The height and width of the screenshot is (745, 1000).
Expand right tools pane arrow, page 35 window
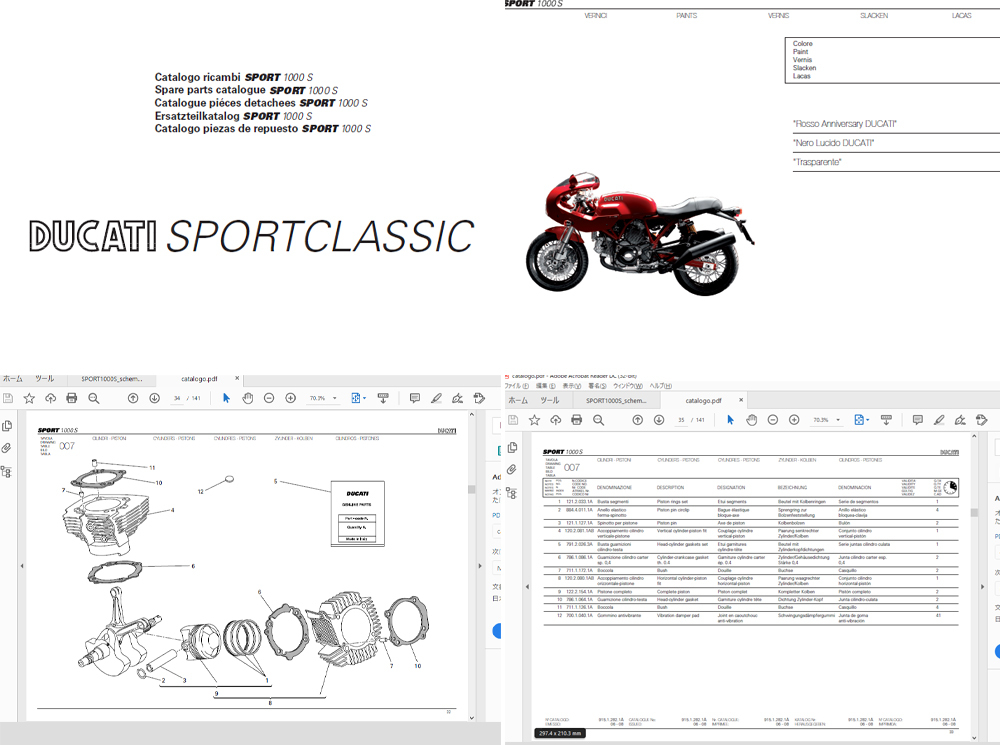point(982,587)
